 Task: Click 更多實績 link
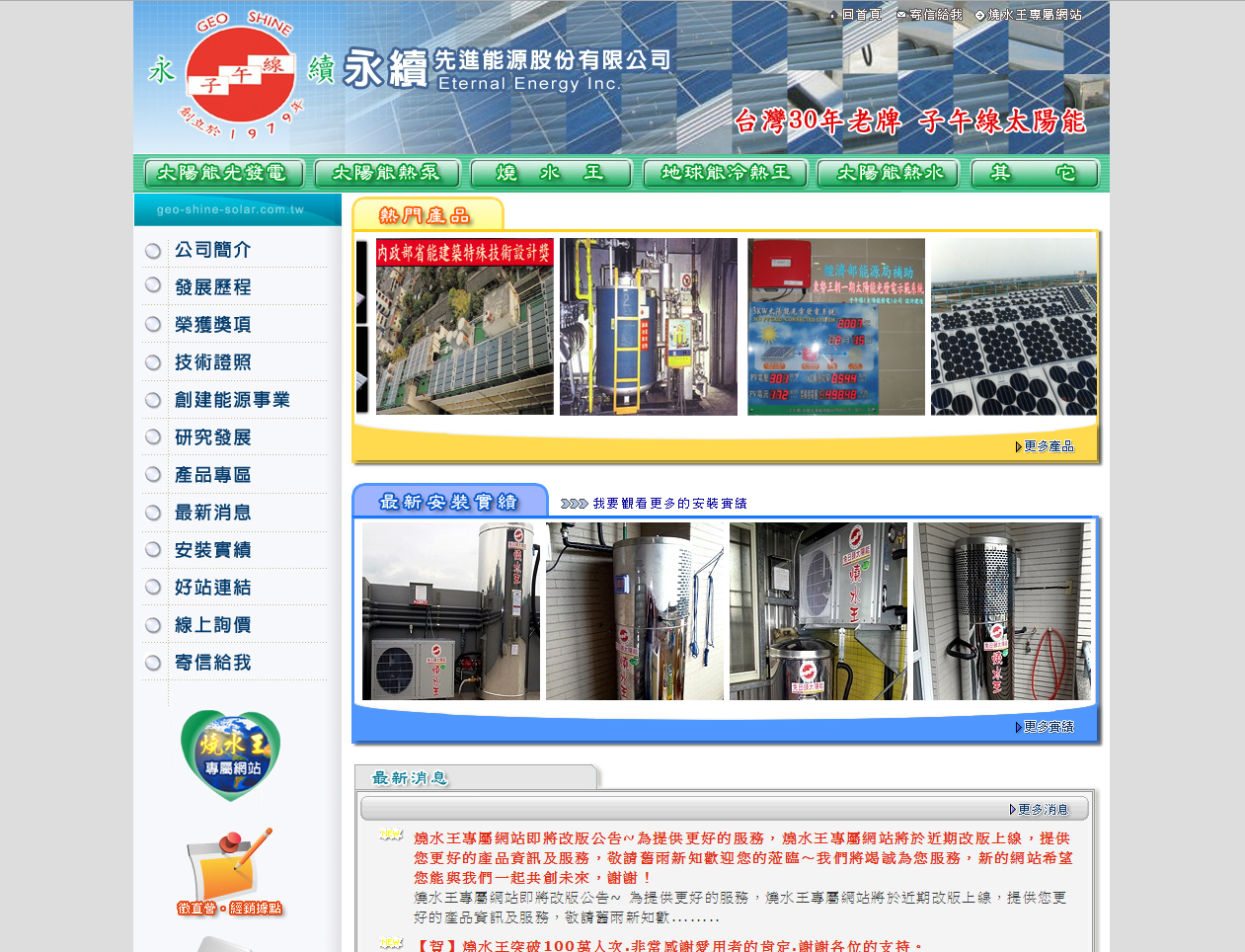coord(1045,727)
